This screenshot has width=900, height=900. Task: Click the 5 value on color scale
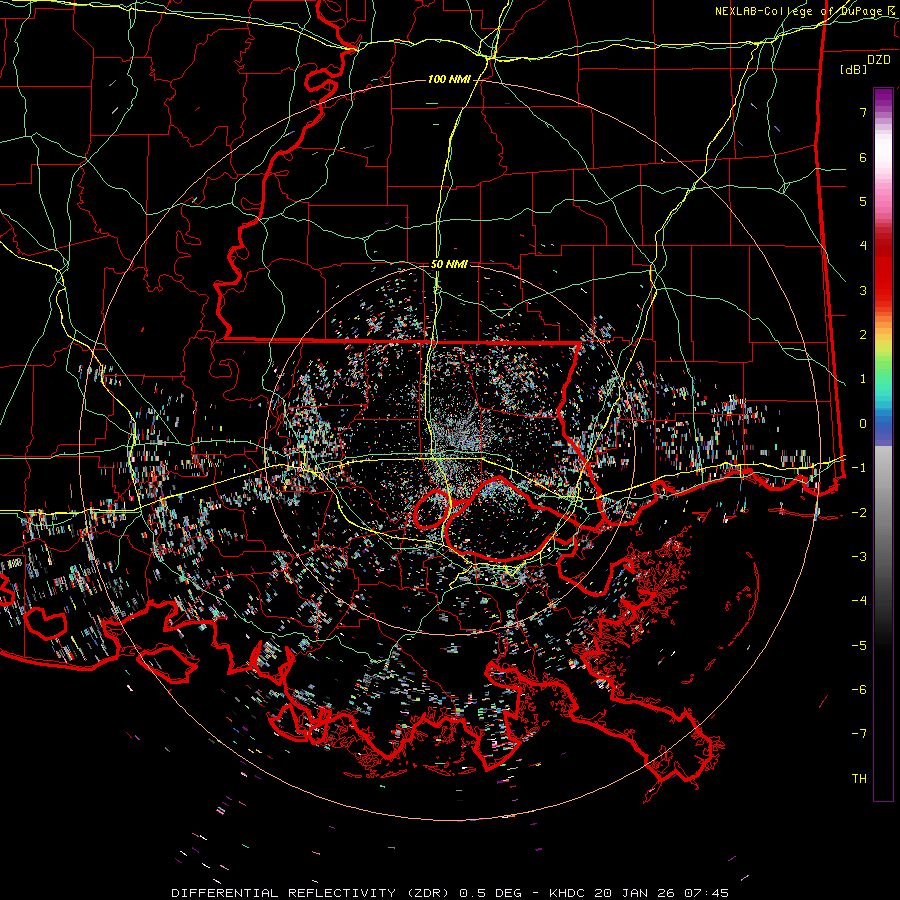coord(863,201)
